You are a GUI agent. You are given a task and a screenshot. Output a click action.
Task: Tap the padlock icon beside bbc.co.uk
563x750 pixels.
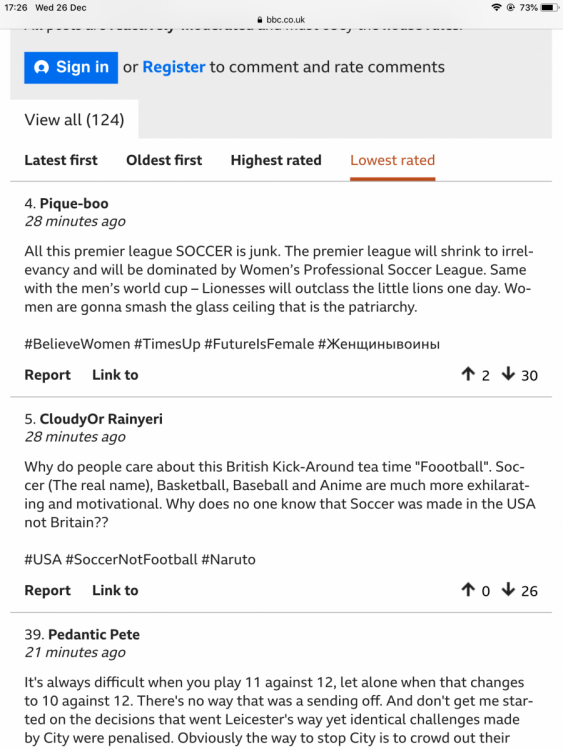coord(260,20)
